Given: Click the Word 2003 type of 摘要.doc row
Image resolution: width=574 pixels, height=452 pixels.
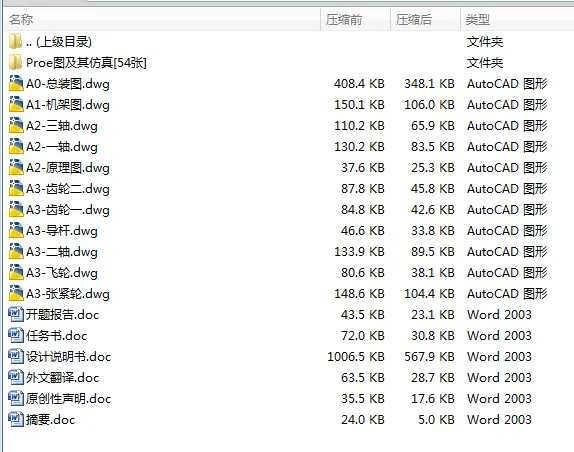Looking at the screenshot, I should (x=499, y=419).
